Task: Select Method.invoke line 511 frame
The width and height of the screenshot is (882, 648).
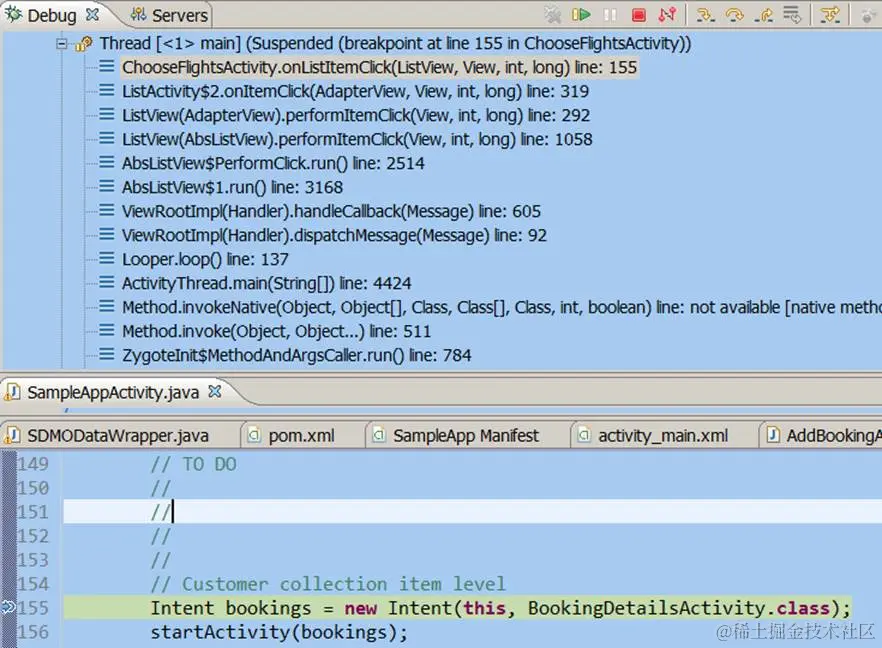Action: [x=276, y=331]
